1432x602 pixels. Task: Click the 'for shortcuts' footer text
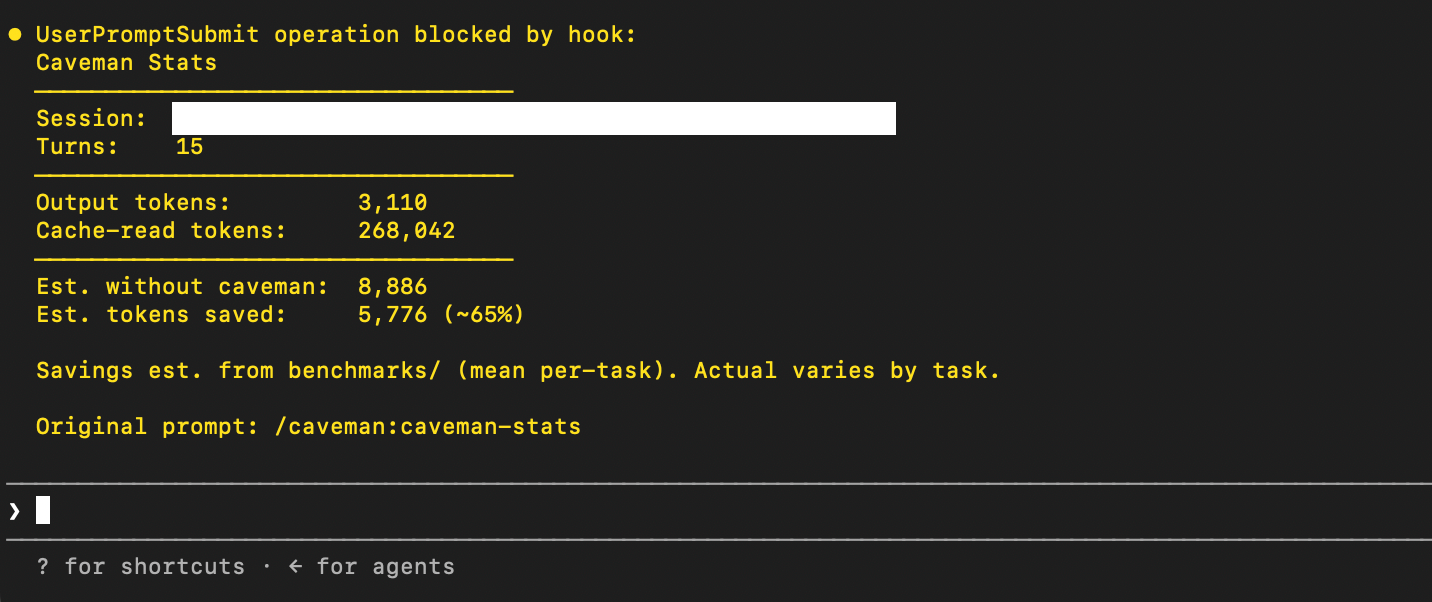click(155, 567)
